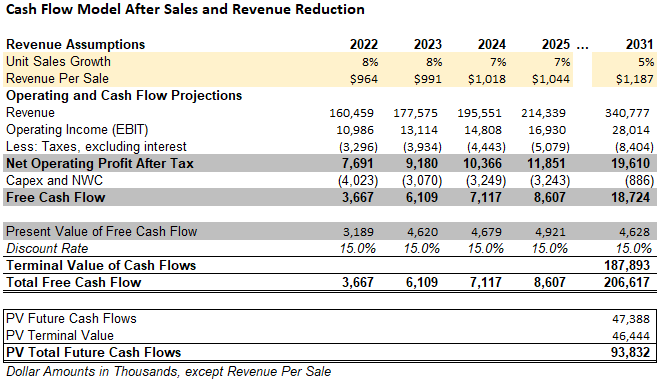Viewport: 658px width, 380px height.
Task: Select revenue cell 195,551
Action: (x=479, y=113)
